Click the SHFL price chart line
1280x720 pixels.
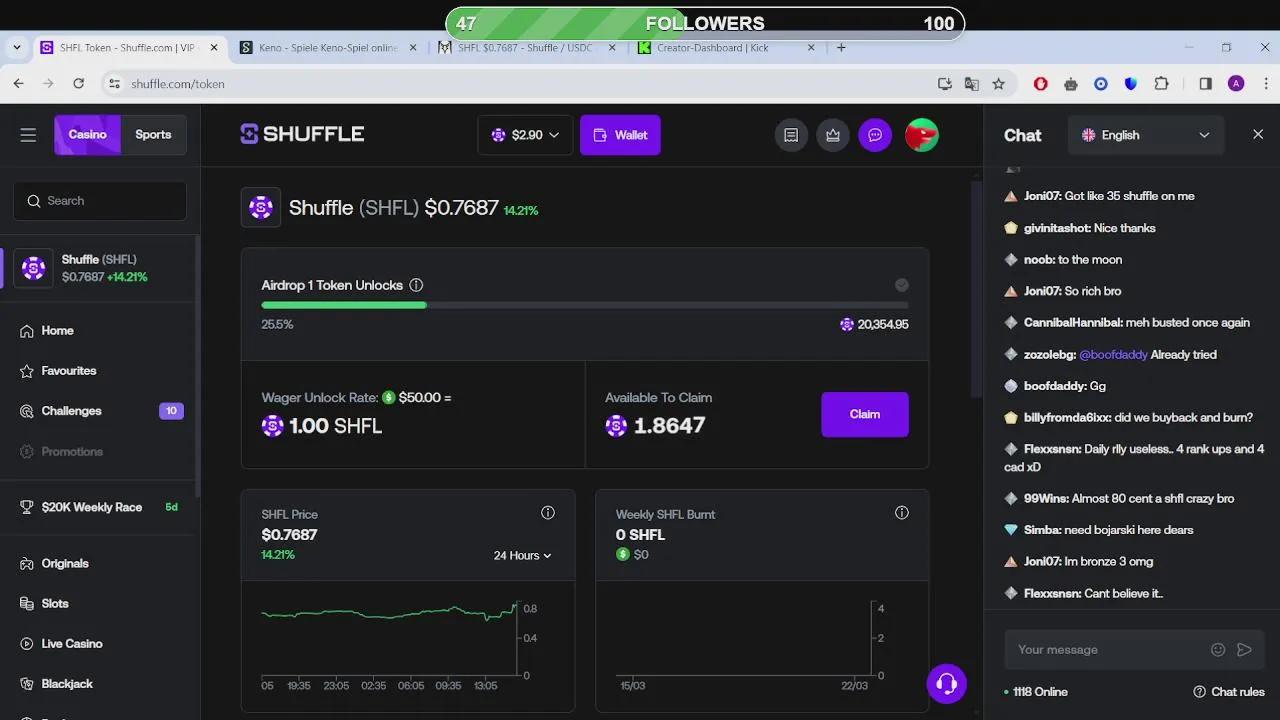390,612
